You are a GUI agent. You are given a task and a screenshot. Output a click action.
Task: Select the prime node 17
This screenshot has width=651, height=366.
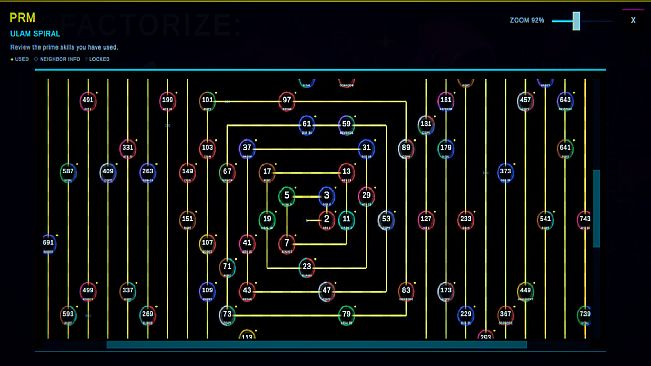267,173
